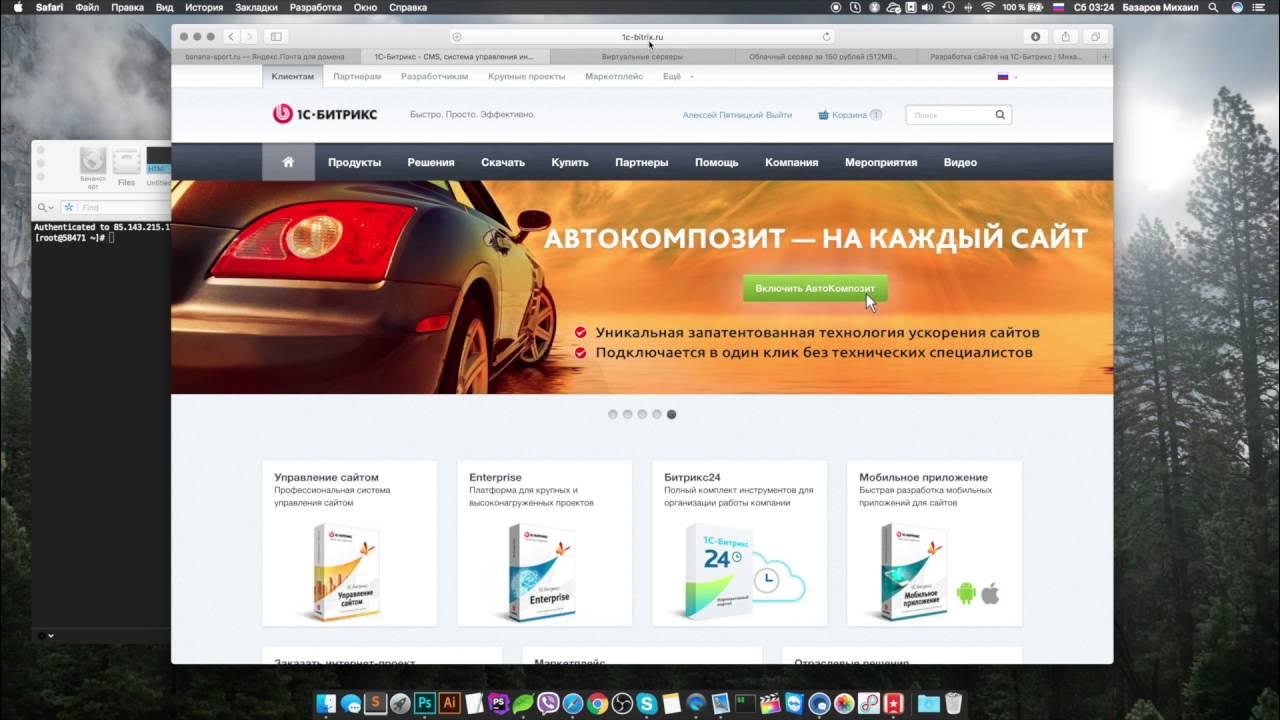Switch to banana-sport.ru Яндекс.Почта tab
Screen dimensions: 1280x720
point(266,57)
